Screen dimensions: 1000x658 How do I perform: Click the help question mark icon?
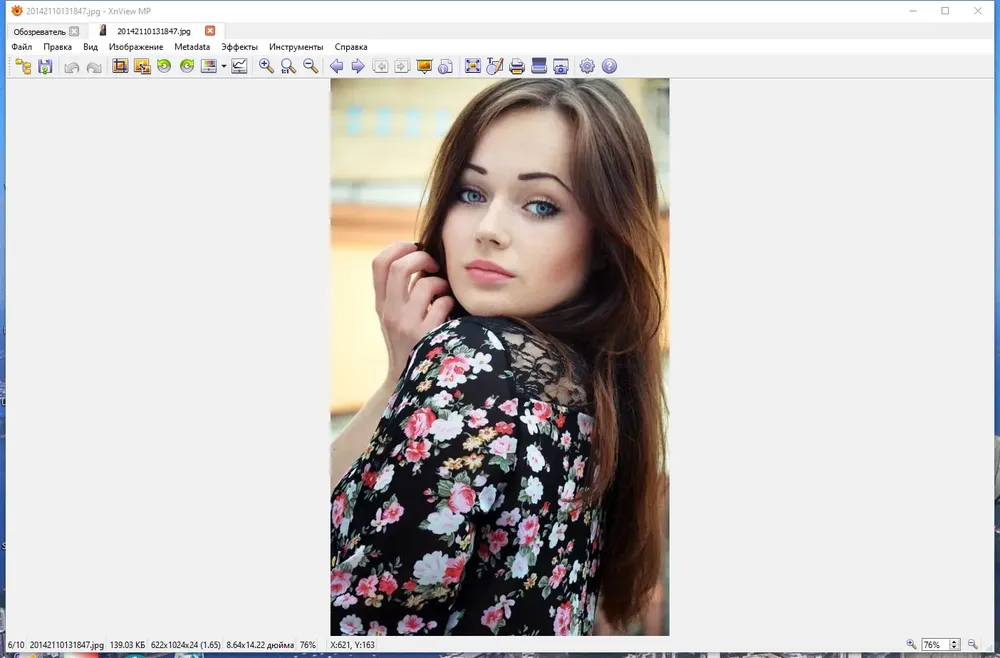tap(609, 66)
